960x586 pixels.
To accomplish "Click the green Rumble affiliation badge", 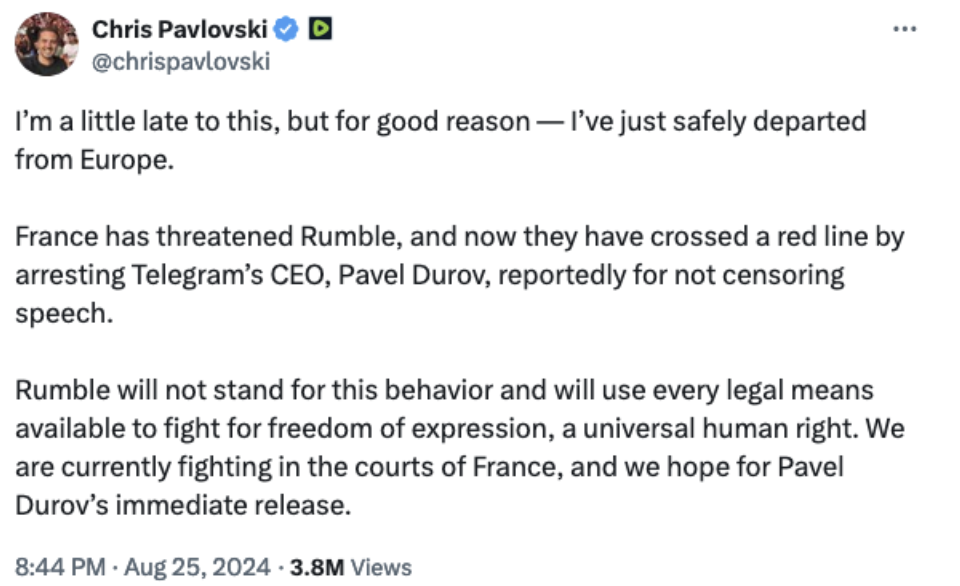I will (320, 28).
